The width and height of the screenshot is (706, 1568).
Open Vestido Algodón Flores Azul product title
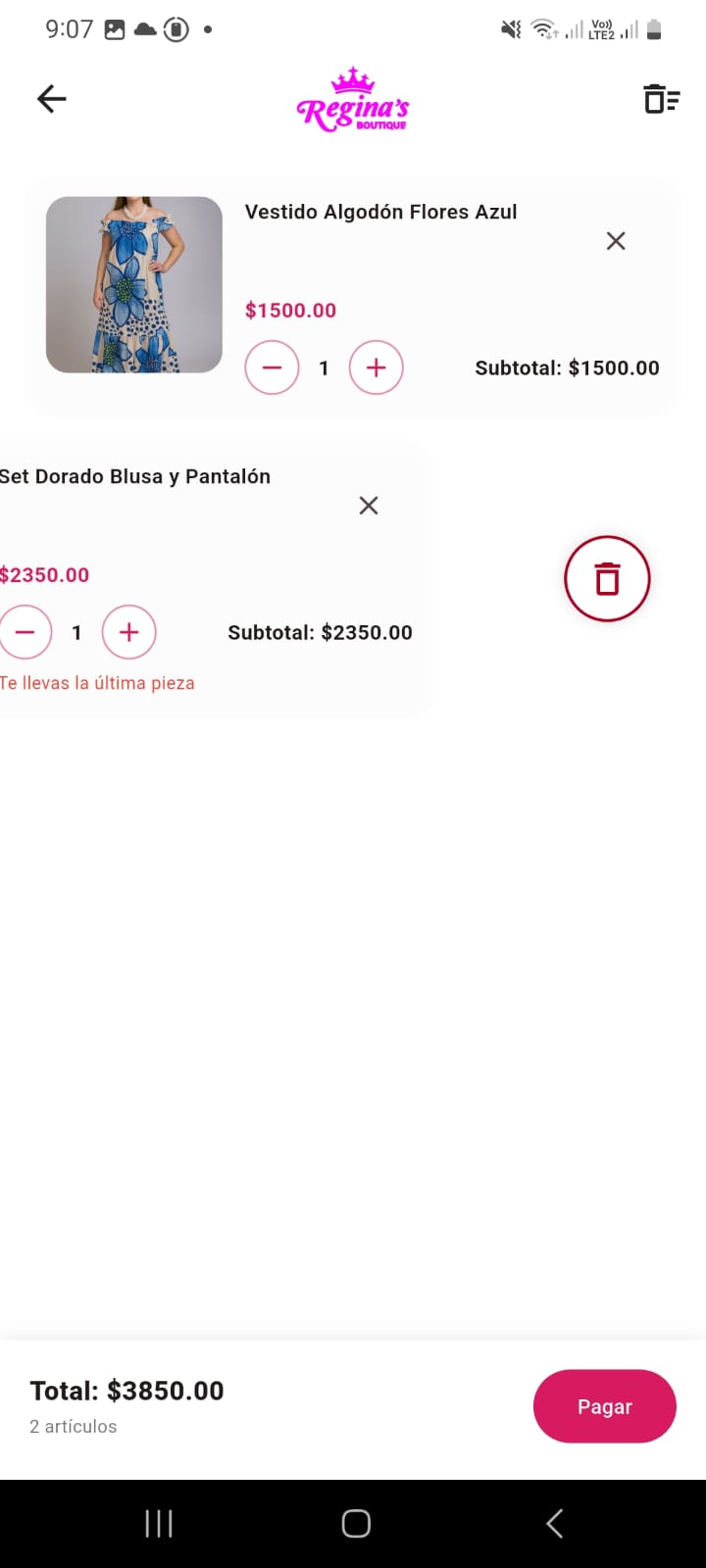coord(380,212)
